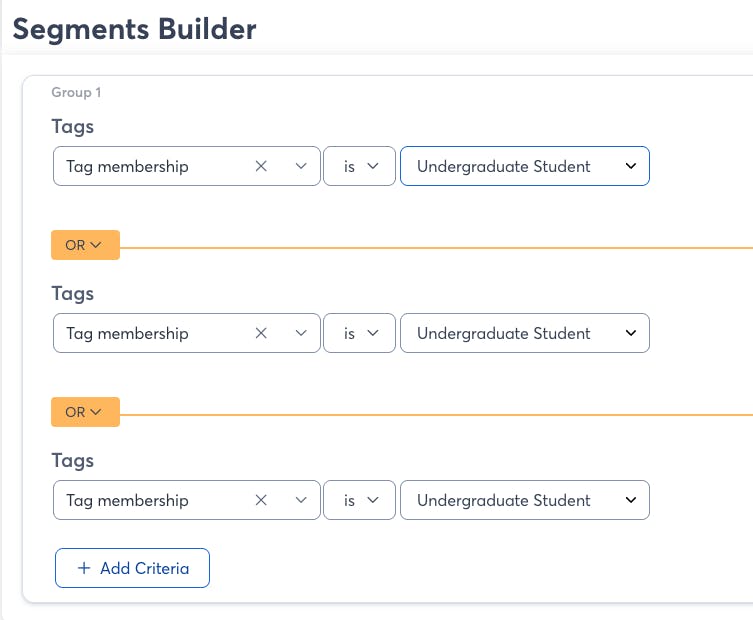The image size is (753, 620).
Task: Expand chevron of third Tag membership field
Action: coord(301,501)
